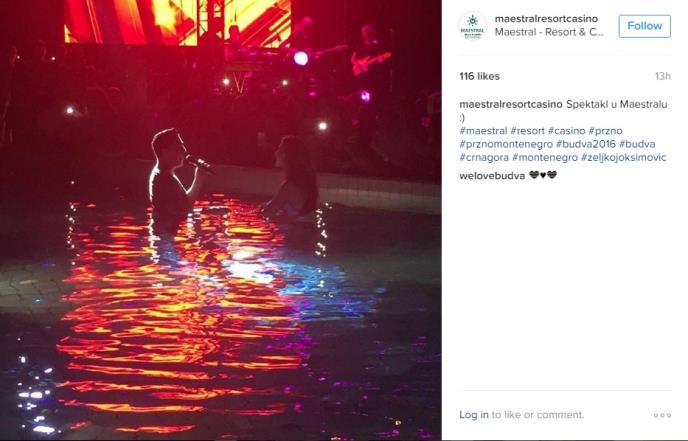Click the #crnagora hashtag

coord(484,157)
